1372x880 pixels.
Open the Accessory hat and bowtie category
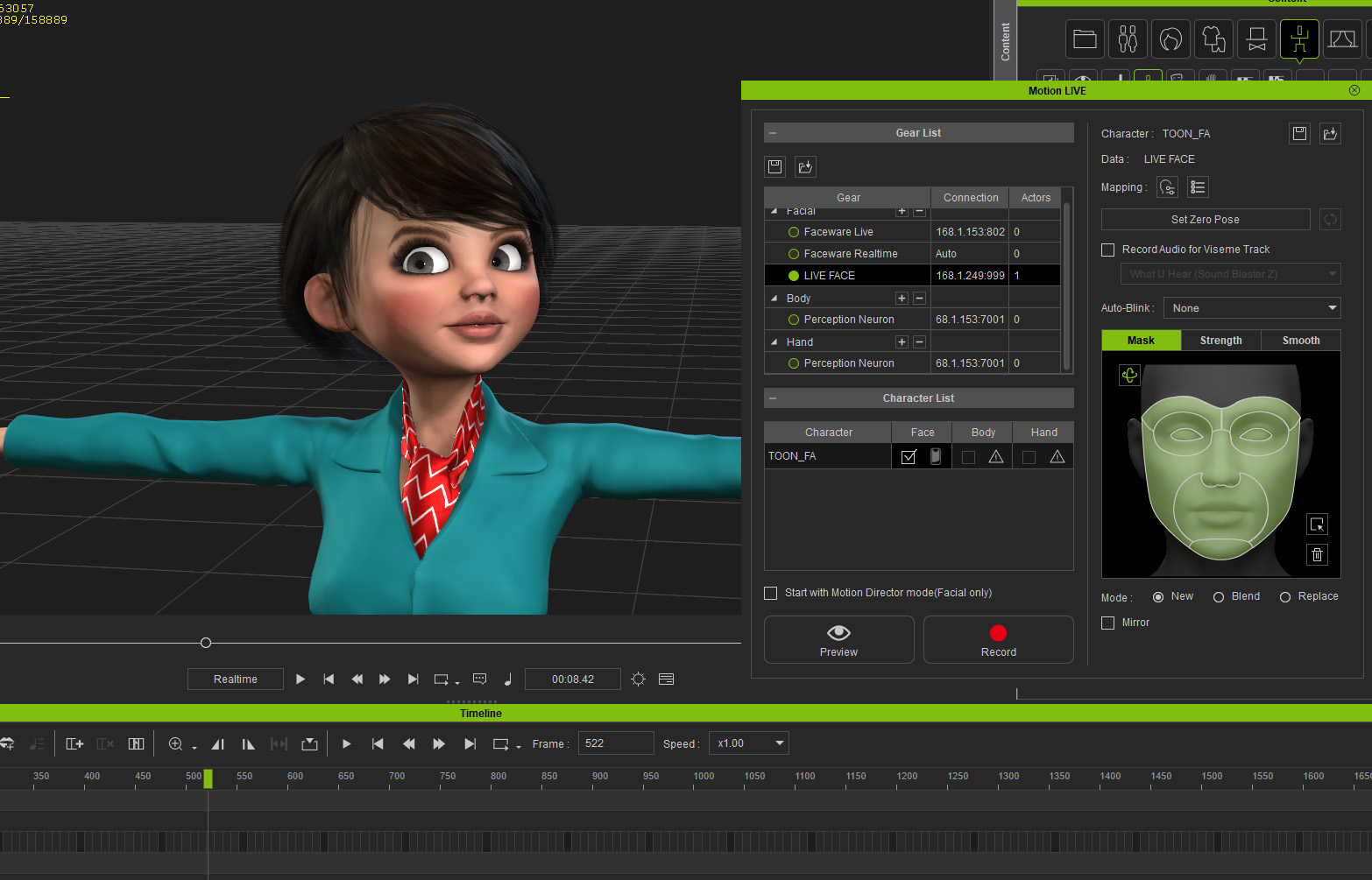1256,39
